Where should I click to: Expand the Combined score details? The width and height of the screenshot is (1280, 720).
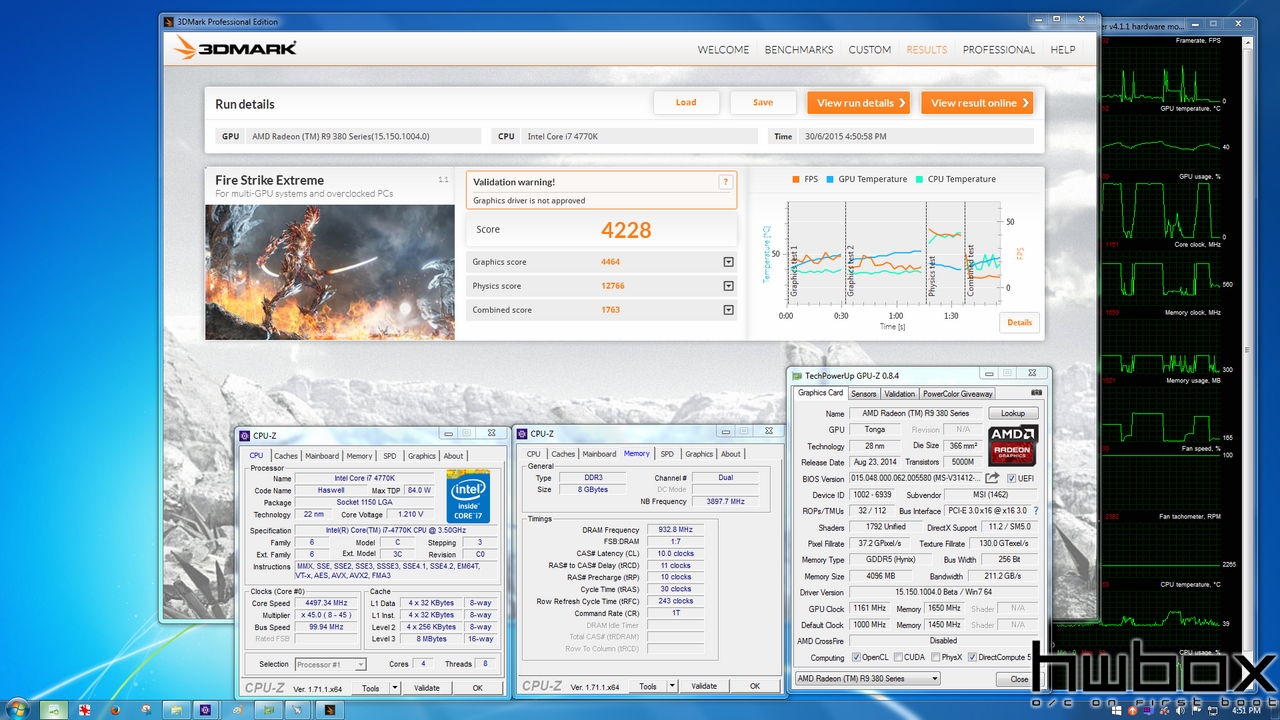tap(729, 310)
